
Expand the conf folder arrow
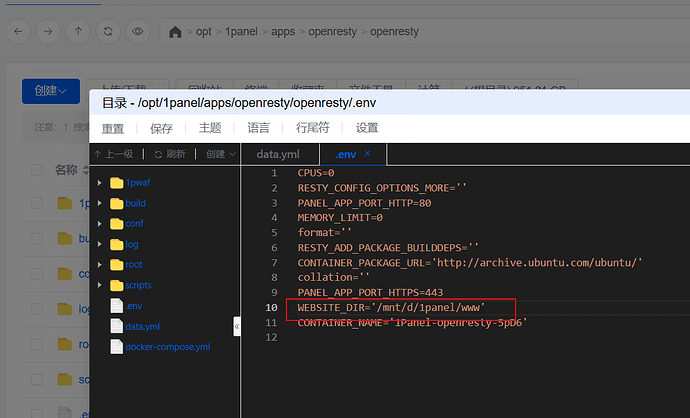tap(99, 224)
